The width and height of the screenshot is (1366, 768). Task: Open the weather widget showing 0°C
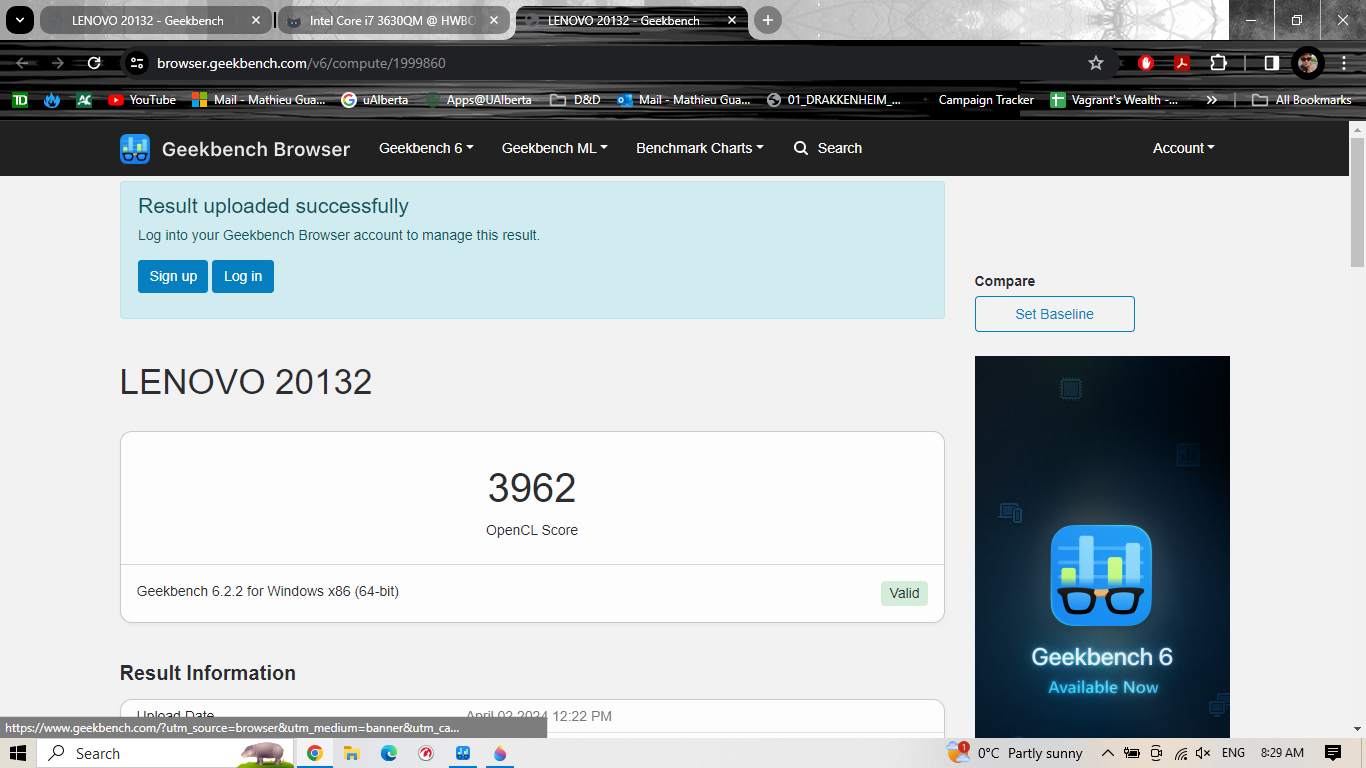1014,753
